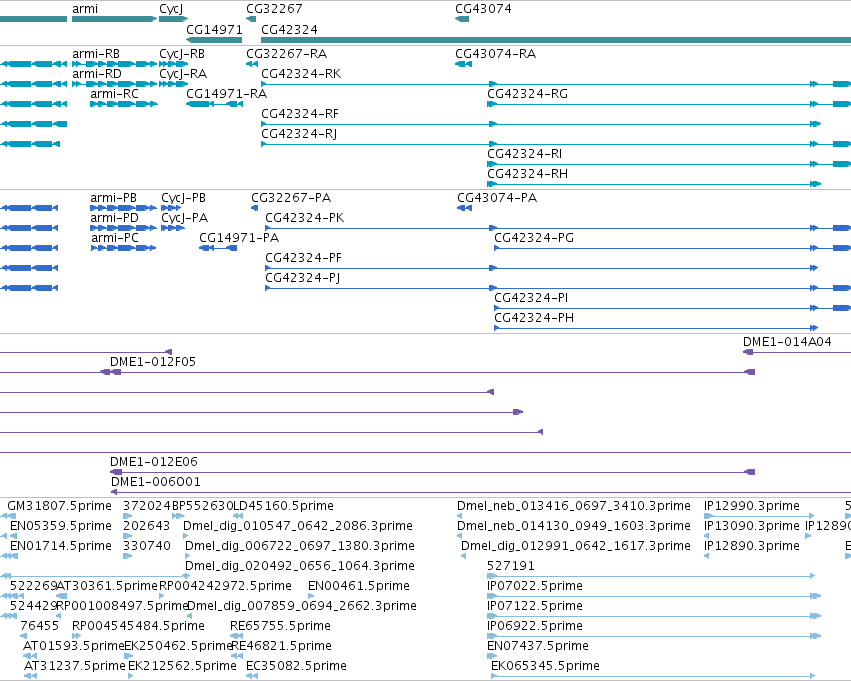Select protein CG32267-PA
Image resolution: width=851 pixels, height=681 pixels.
click(291, 198)
